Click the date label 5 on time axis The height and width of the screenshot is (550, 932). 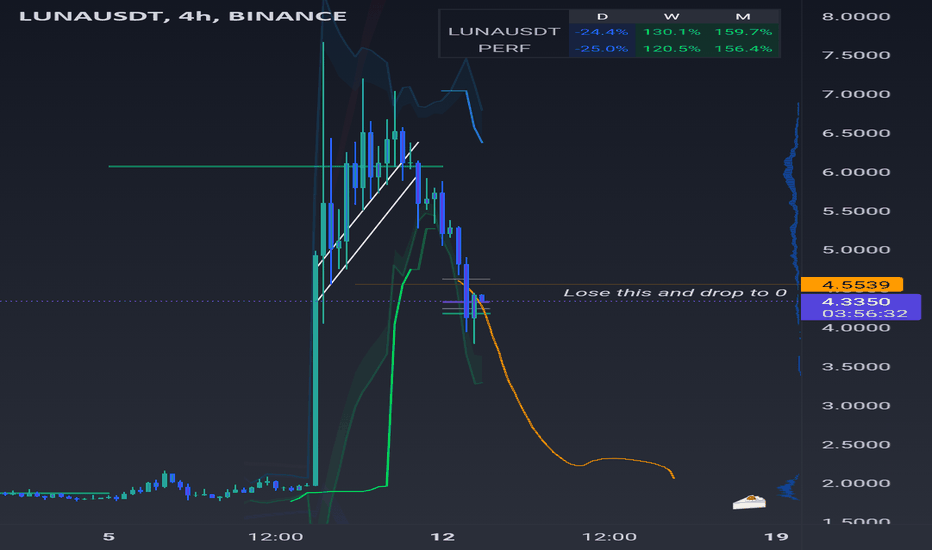pos(108,537)
